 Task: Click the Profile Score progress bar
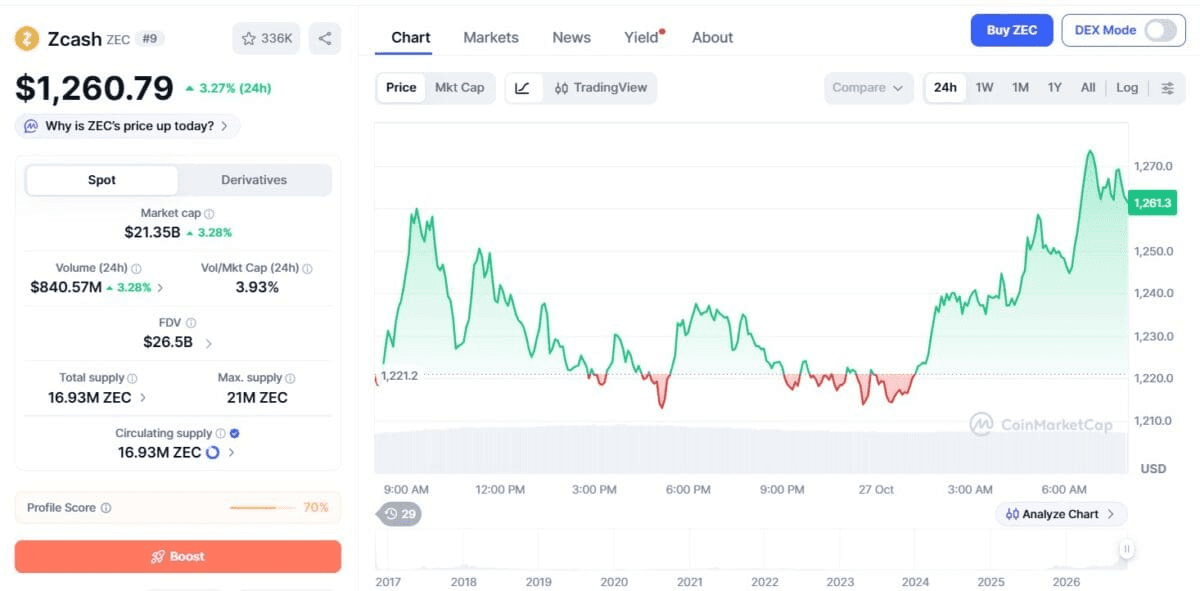click(263, 508)
